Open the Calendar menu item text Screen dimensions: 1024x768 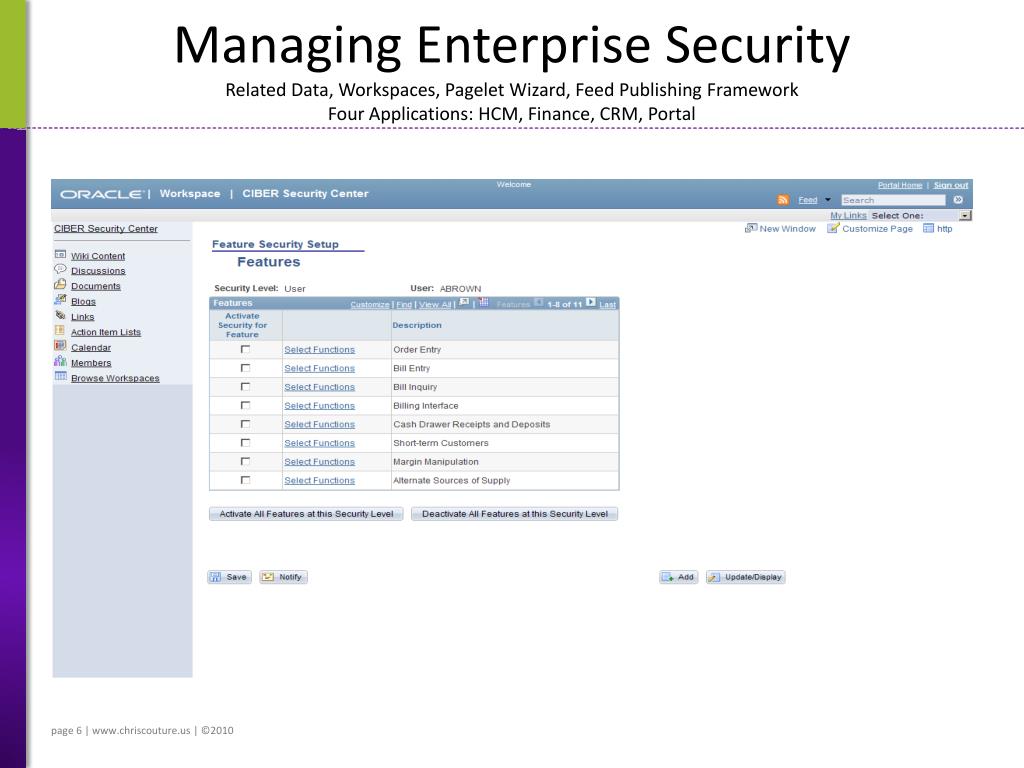tap(91, 347)
